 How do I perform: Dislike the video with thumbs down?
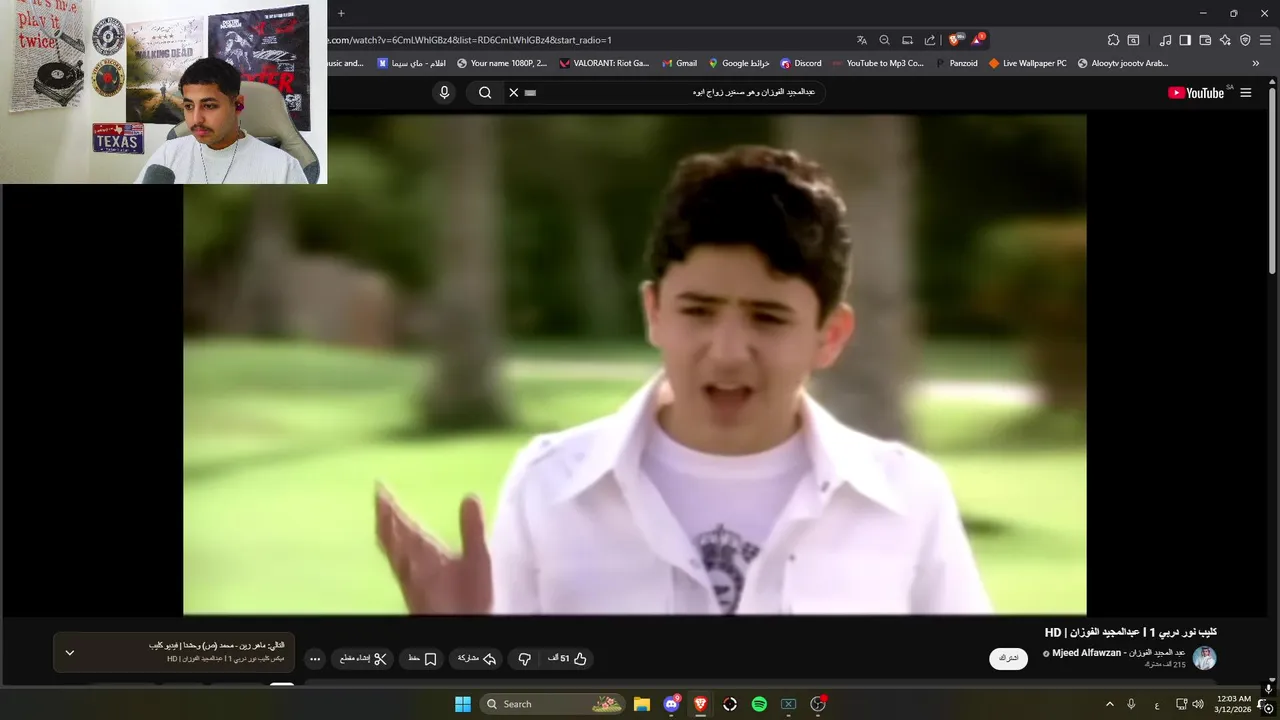(524, 659)
